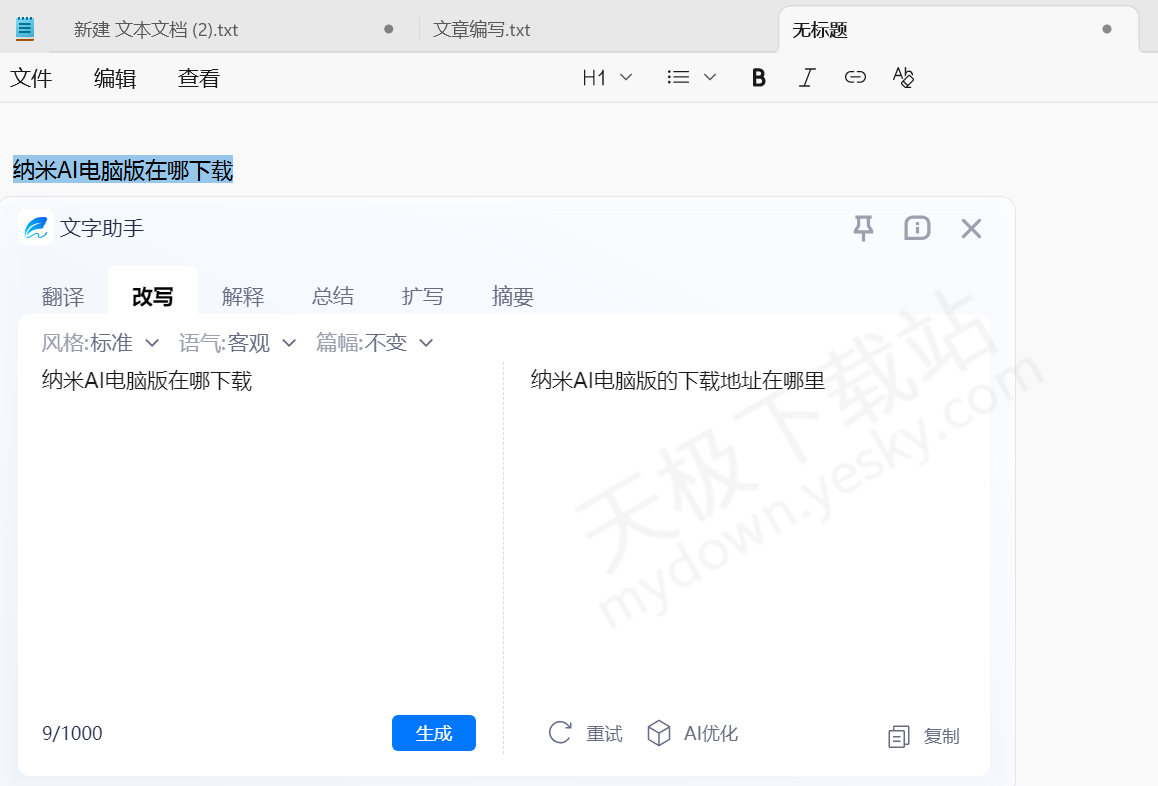
Task: Click the generated result text 纳米AI电脑版的下载地址在哪里
Action: (677, 380)
